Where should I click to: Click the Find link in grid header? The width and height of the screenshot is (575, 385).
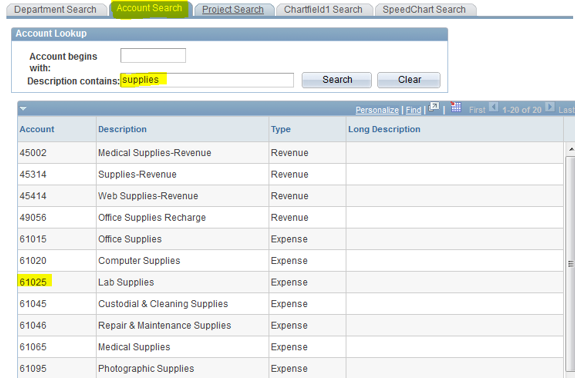tap(413, 110)
